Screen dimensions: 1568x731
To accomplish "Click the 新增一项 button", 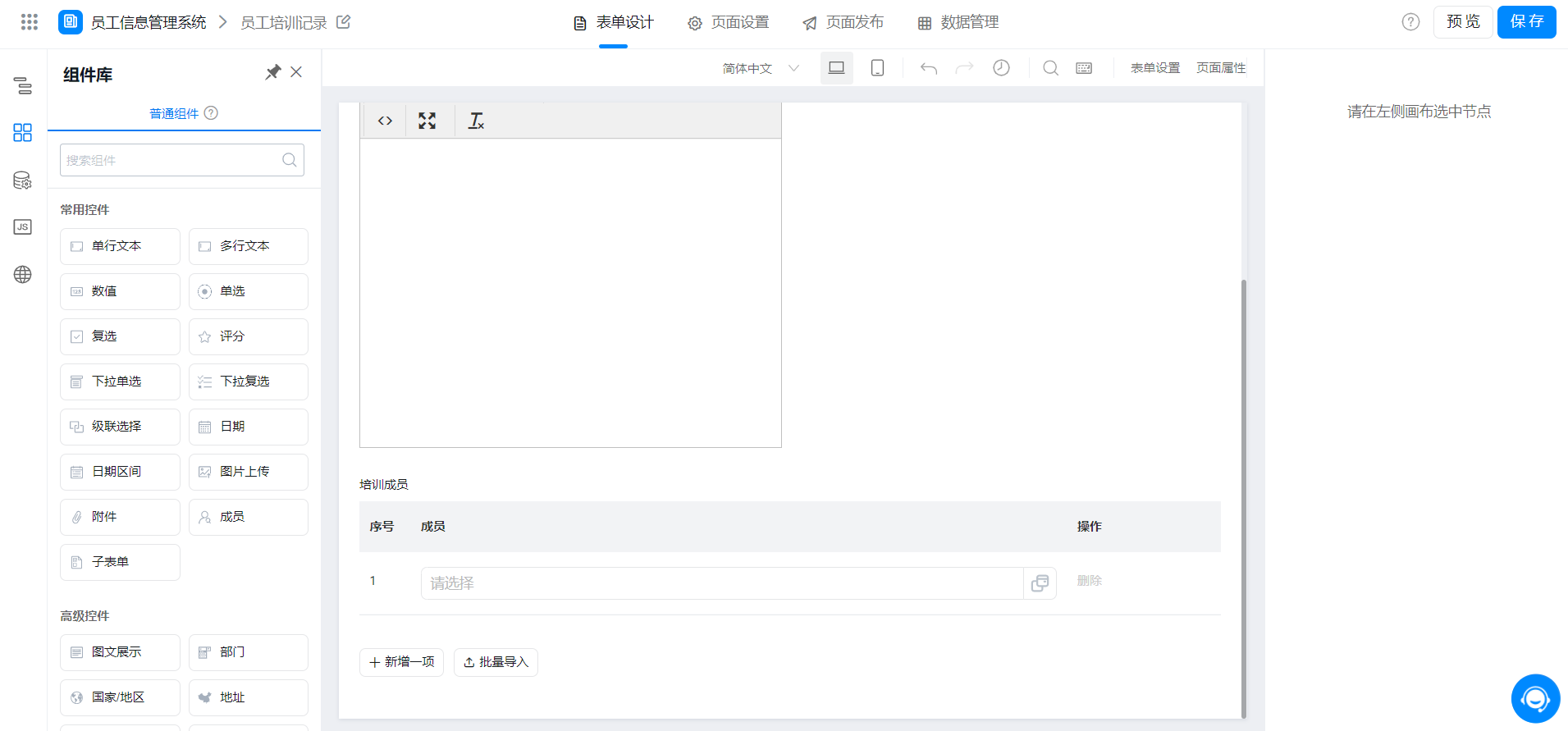I will (x=401, y=662).
